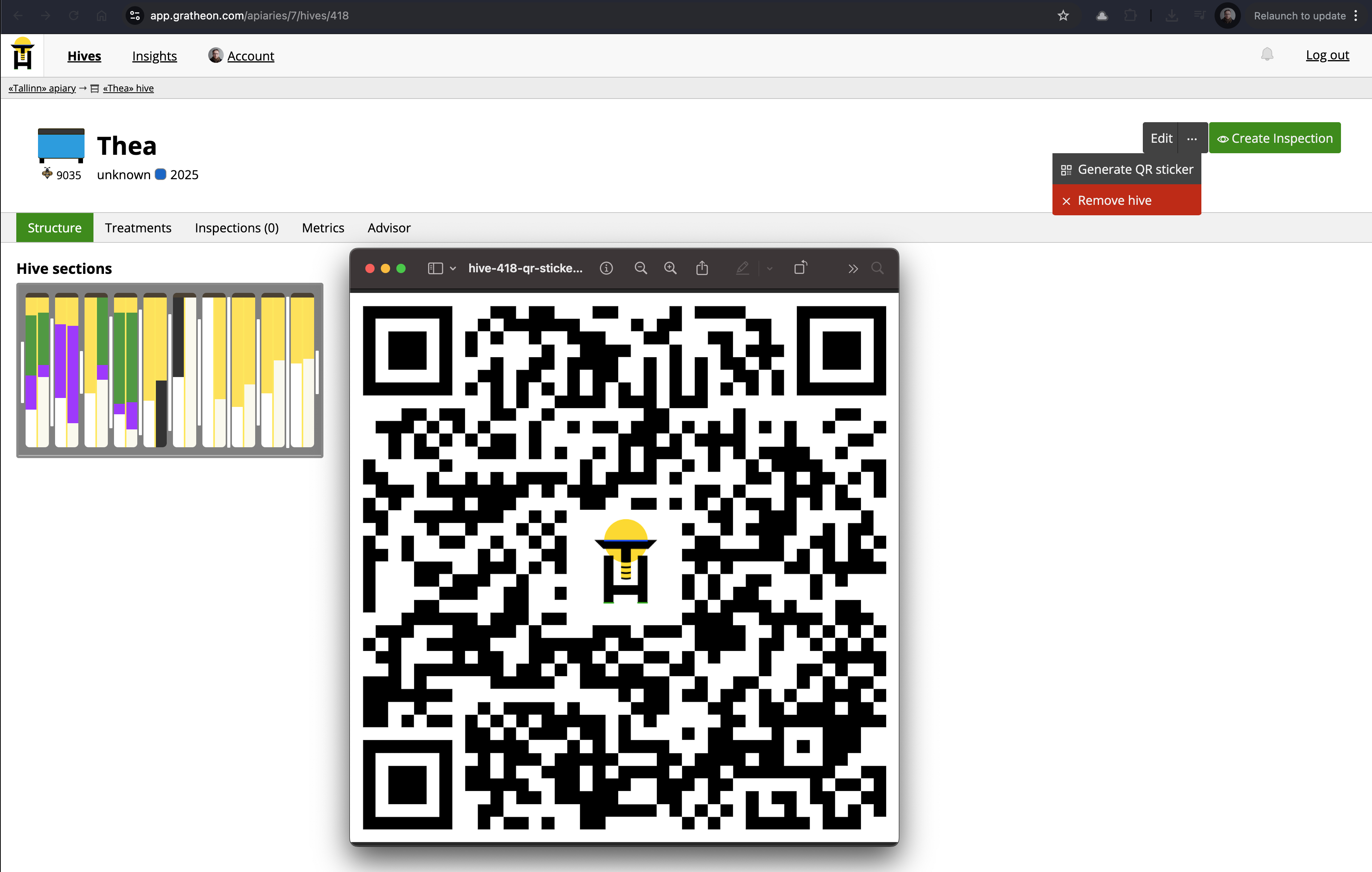Switch to the Structure tab
This screenshot has height=872, width=1372.
click(x=55, y=227)
